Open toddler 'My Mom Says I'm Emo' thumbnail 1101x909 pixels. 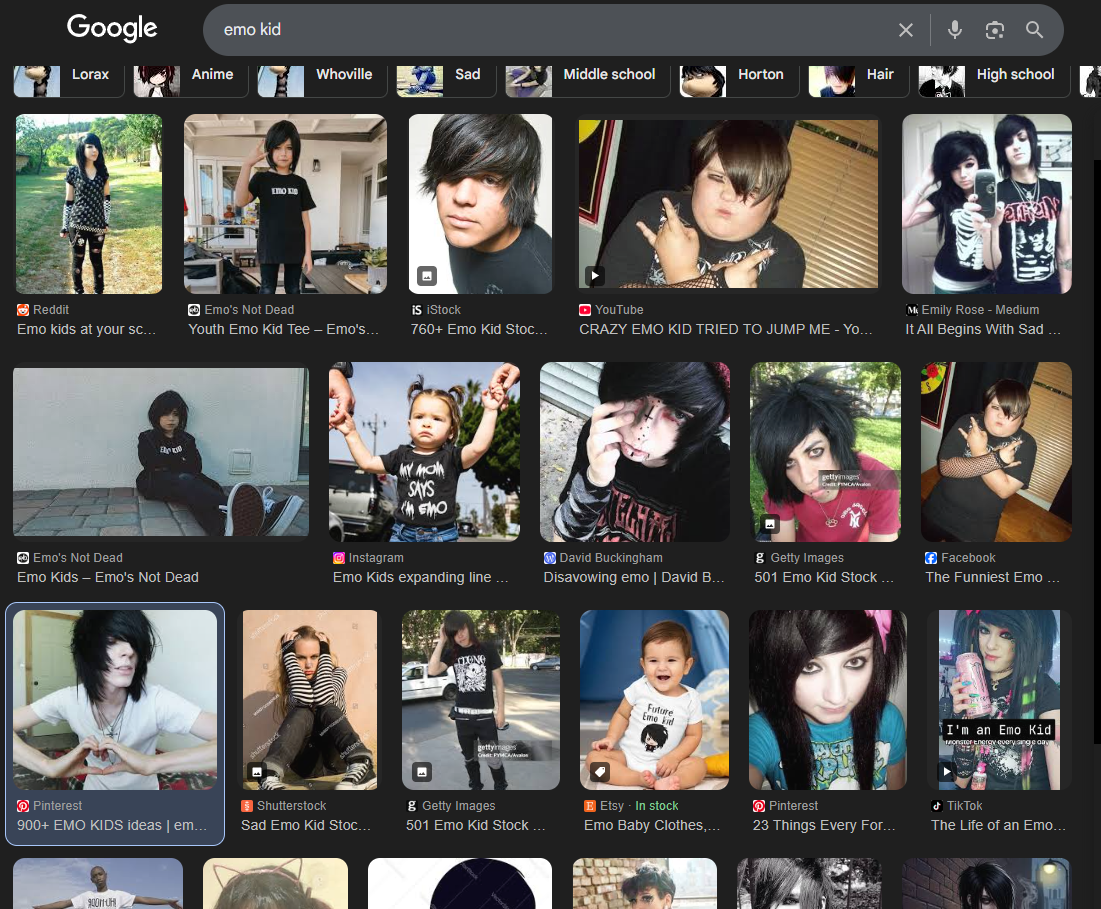[x=425, y=452]
